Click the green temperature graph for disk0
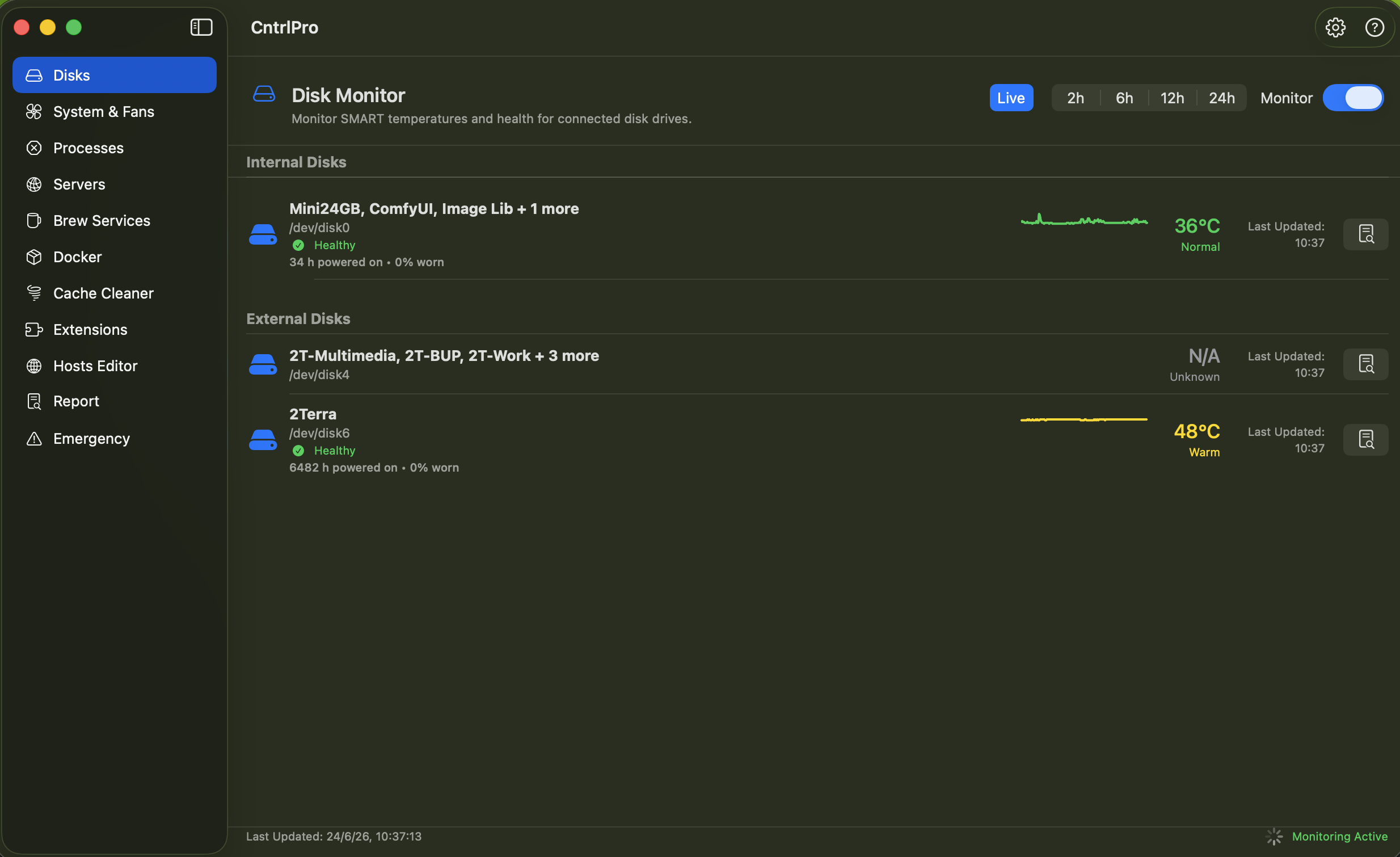 tap(1083, 220)
